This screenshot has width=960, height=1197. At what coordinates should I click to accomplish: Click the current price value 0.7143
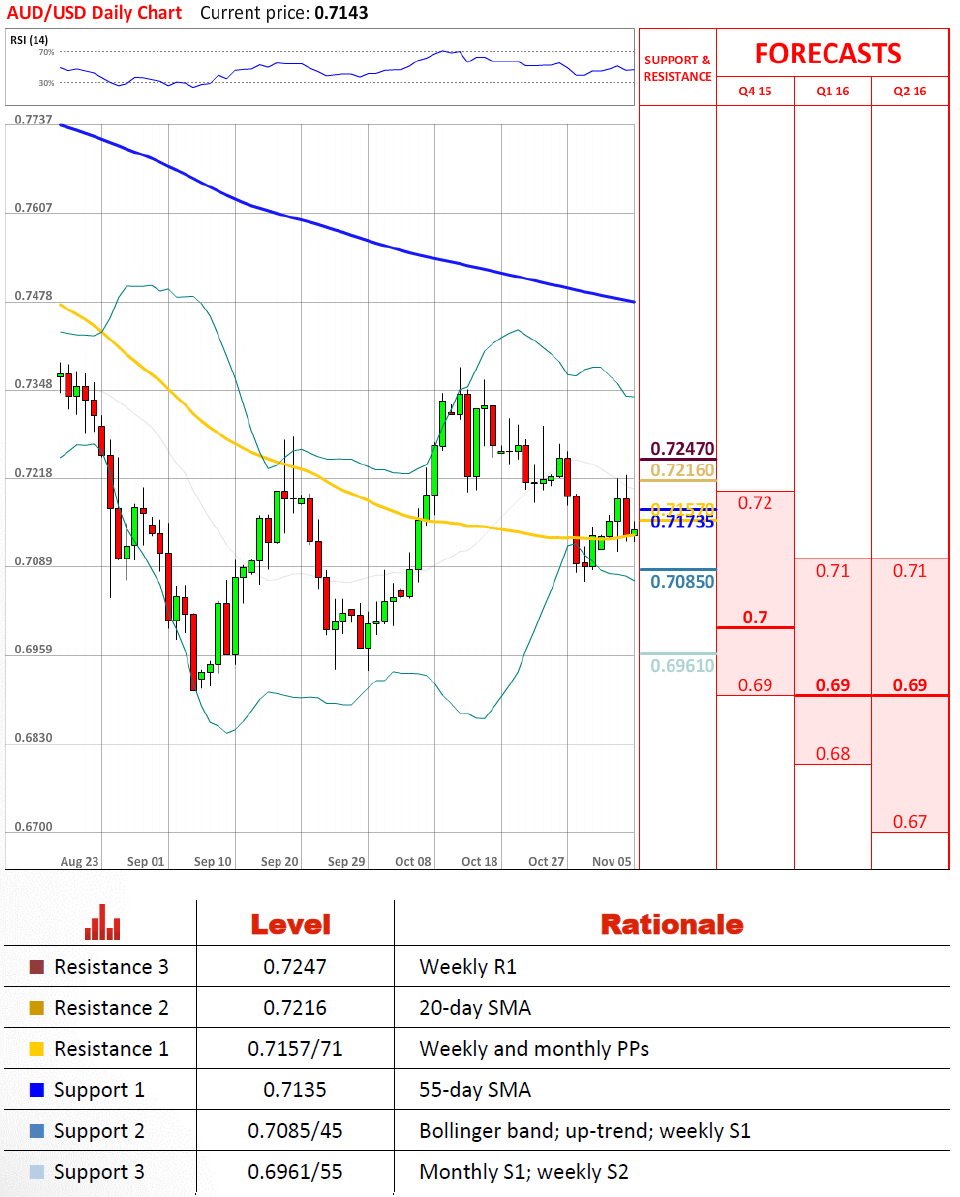pyautogui.click(x=341, y=13)
